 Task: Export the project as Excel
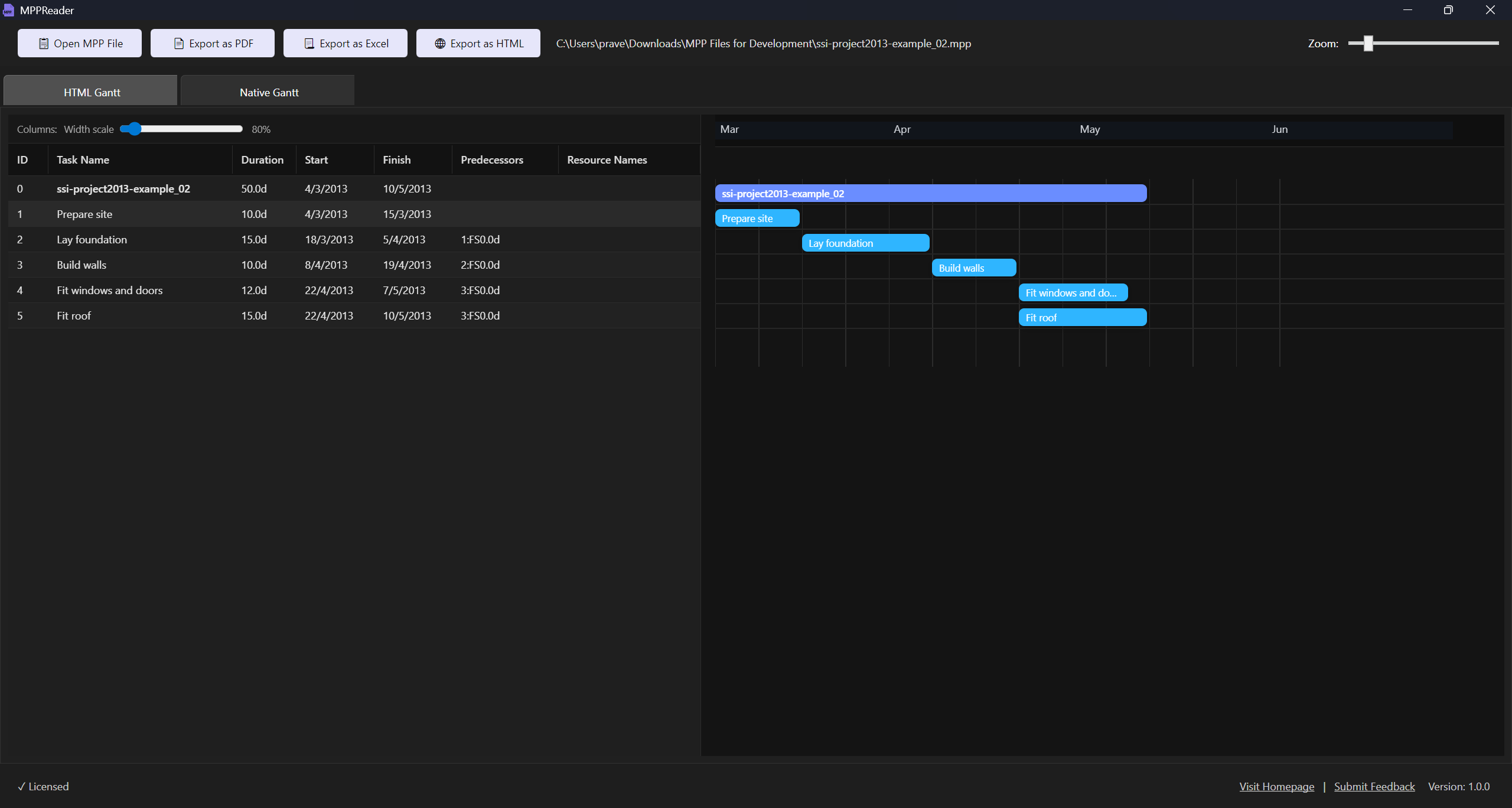click(346, 43)
